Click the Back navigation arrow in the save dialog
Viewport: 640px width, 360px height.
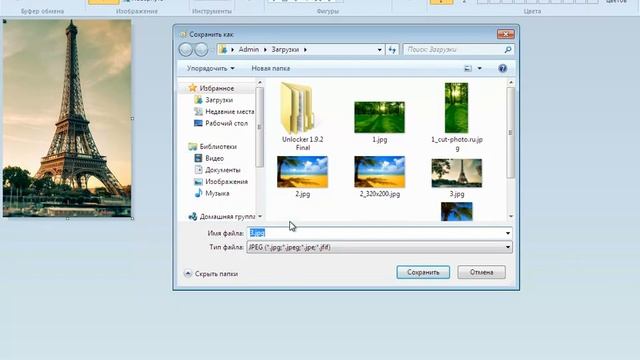pos(186,49)
